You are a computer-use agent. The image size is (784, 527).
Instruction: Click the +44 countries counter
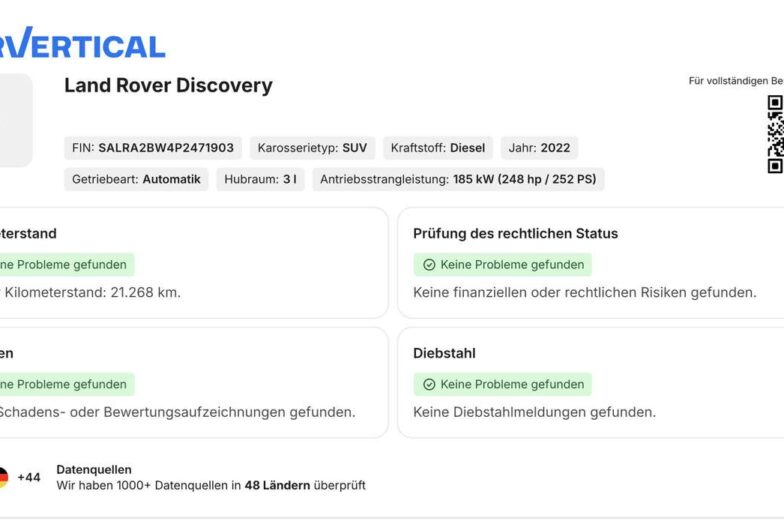click(29, 478)
